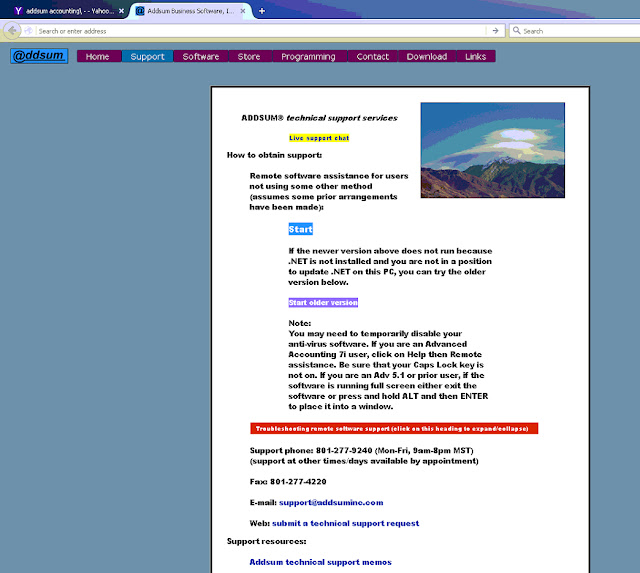
Task: Expand the Troubleshooting remote software support heading
Action: coord(394,429)
